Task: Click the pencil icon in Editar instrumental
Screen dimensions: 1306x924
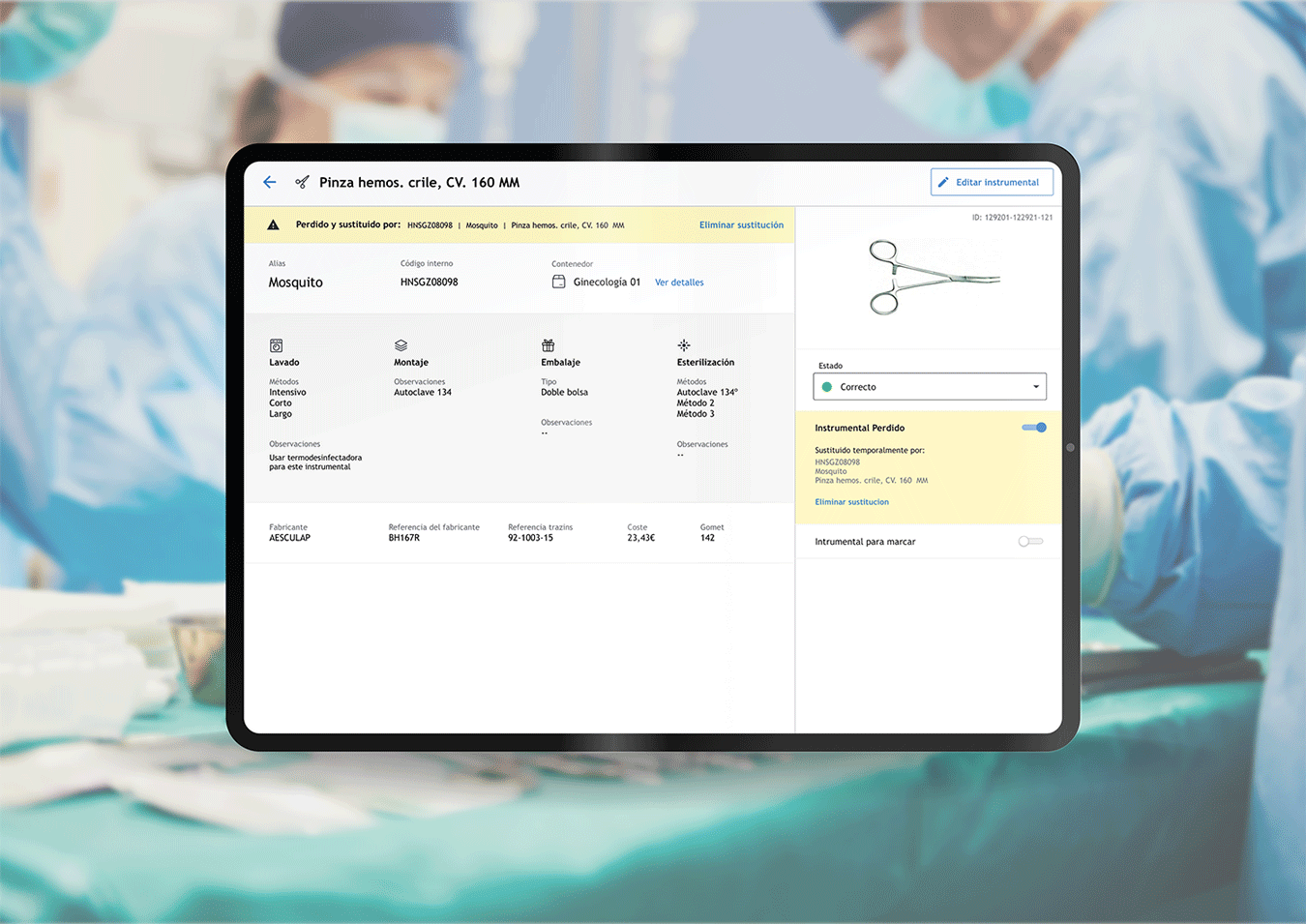Action: (x=943, y=182)
